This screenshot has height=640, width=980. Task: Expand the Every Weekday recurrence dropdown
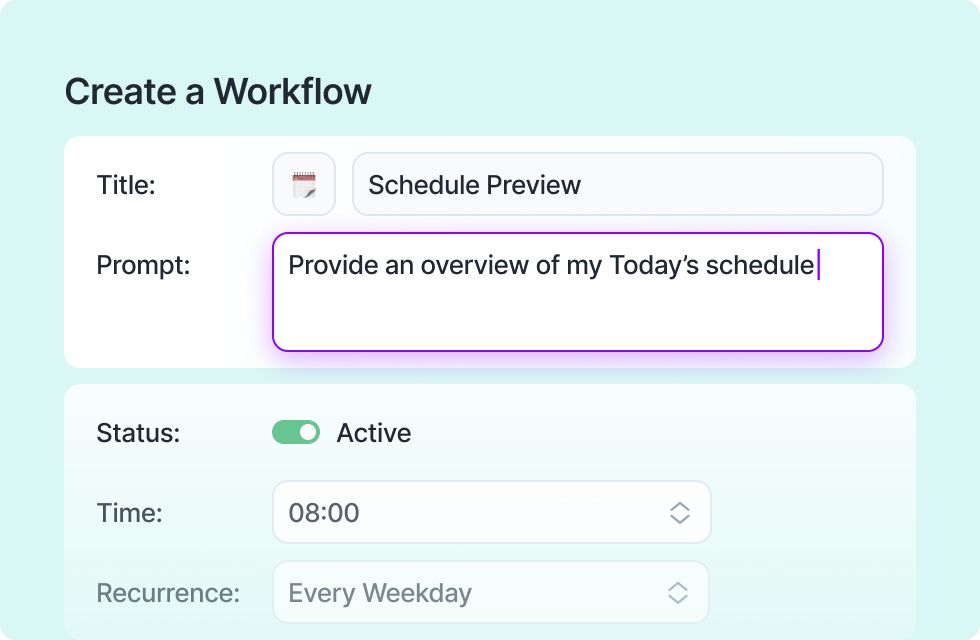(x=491, y=592)
